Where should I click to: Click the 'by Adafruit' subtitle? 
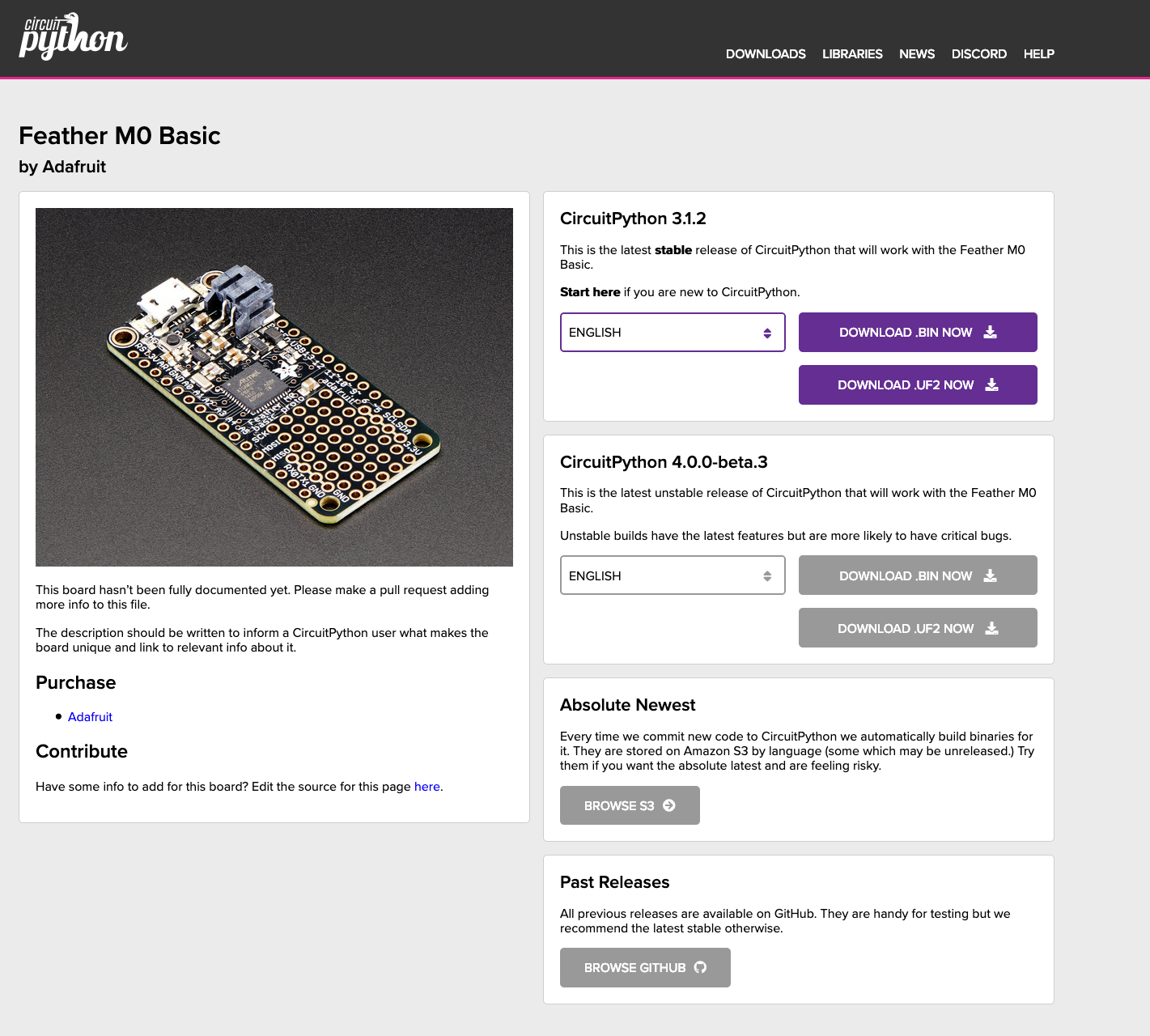[62, 167]
